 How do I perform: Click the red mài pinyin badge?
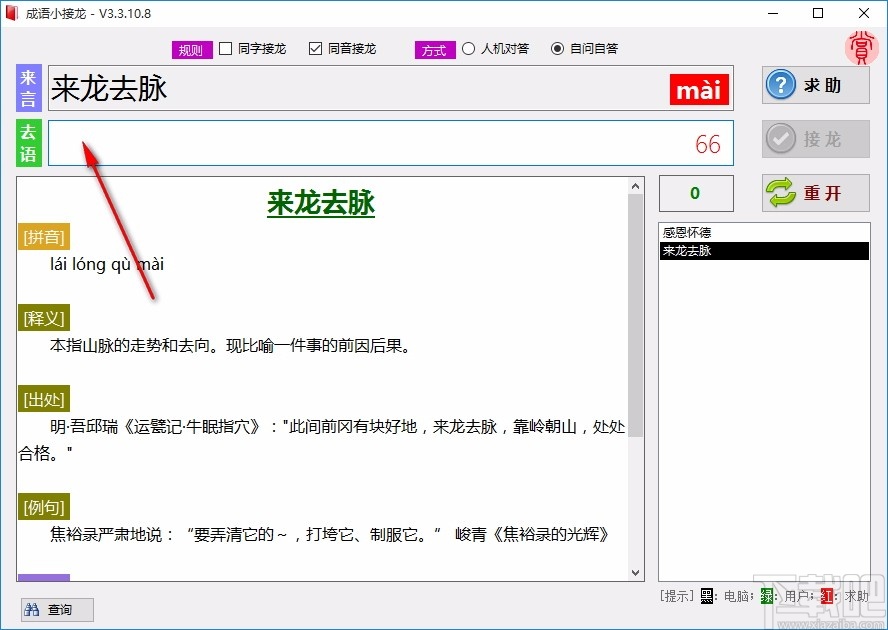698,89
